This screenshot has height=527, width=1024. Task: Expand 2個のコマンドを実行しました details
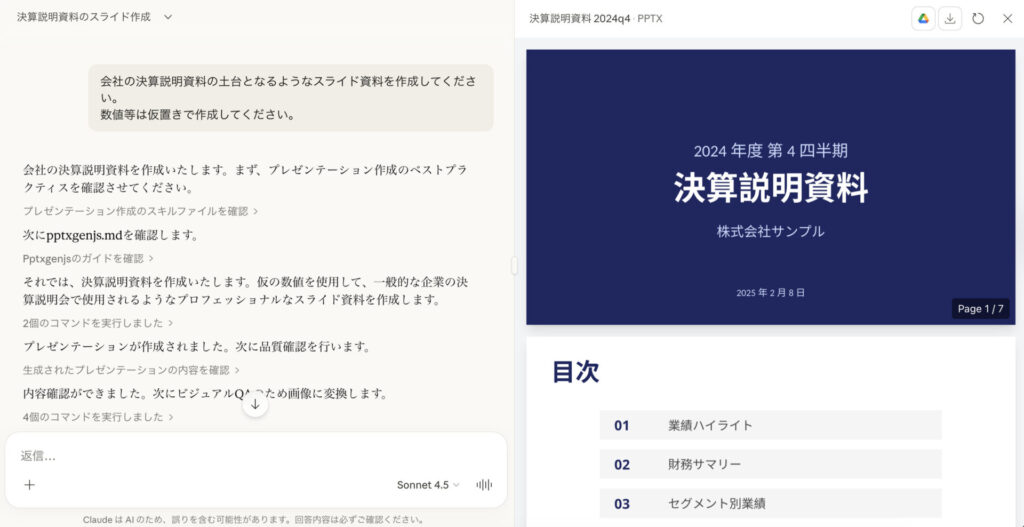click(98, 323)
